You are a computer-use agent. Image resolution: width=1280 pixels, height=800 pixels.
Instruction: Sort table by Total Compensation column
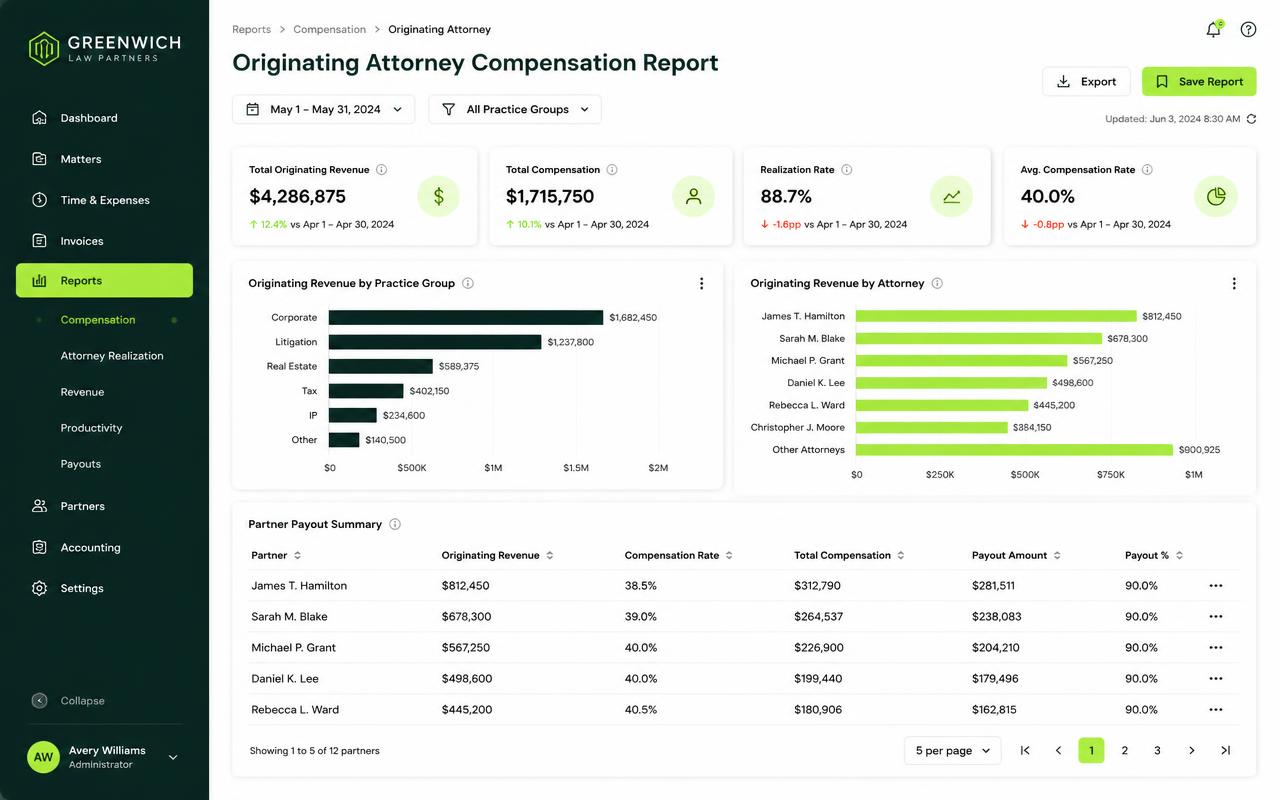(849, 555)
